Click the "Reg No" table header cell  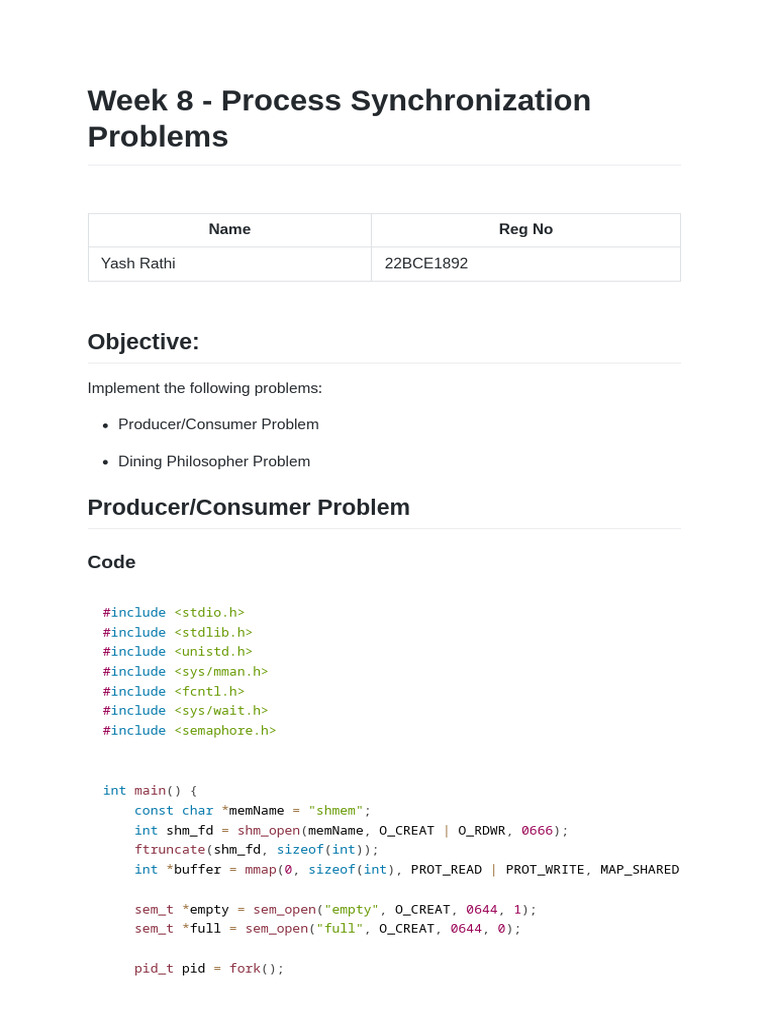click(525, 229)
